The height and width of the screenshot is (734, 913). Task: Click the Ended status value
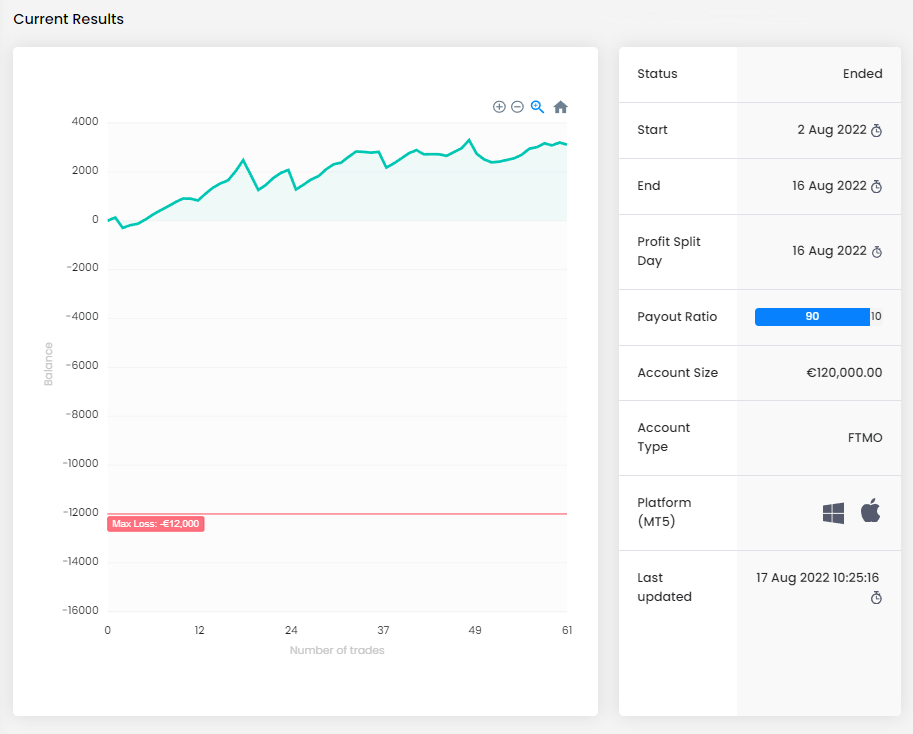862,74
